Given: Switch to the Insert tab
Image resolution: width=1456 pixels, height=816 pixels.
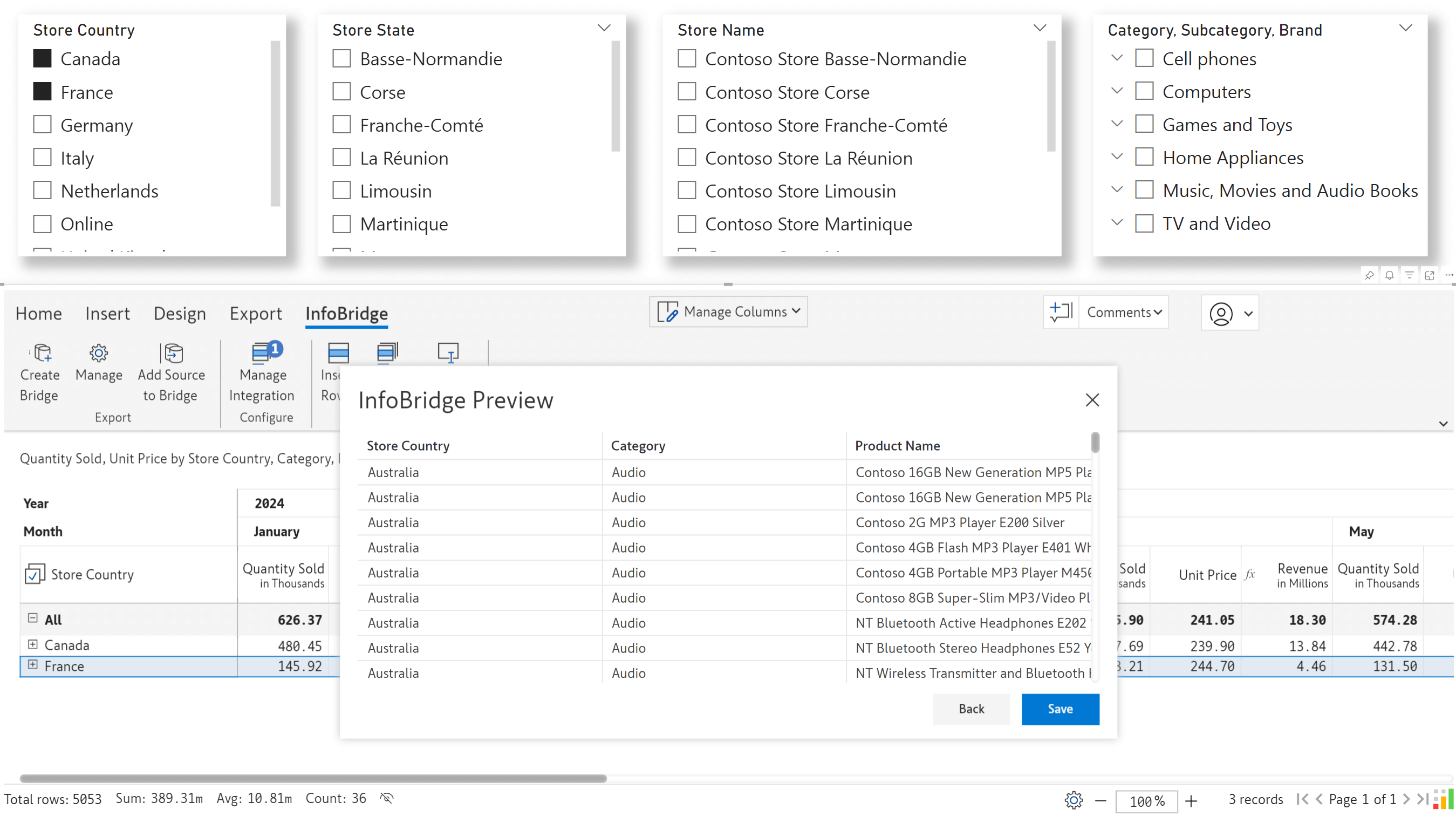Looking at the screenshot, I should [107, 313].
